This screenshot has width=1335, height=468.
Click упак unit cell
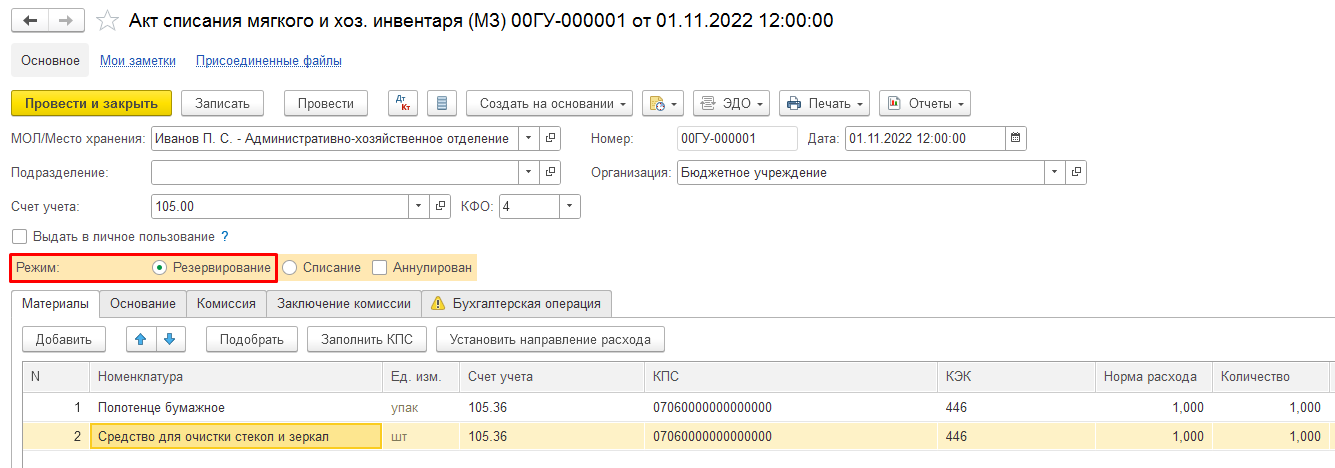pos(421,408)
